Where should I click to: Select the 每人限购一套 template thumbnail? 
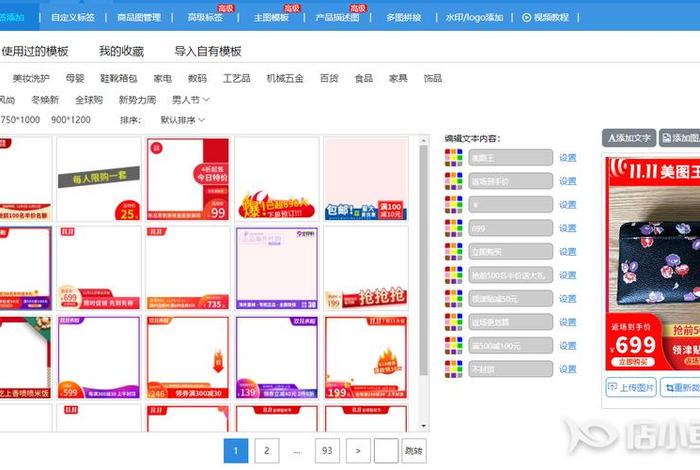pyautogui.click(x=99, y=179)
